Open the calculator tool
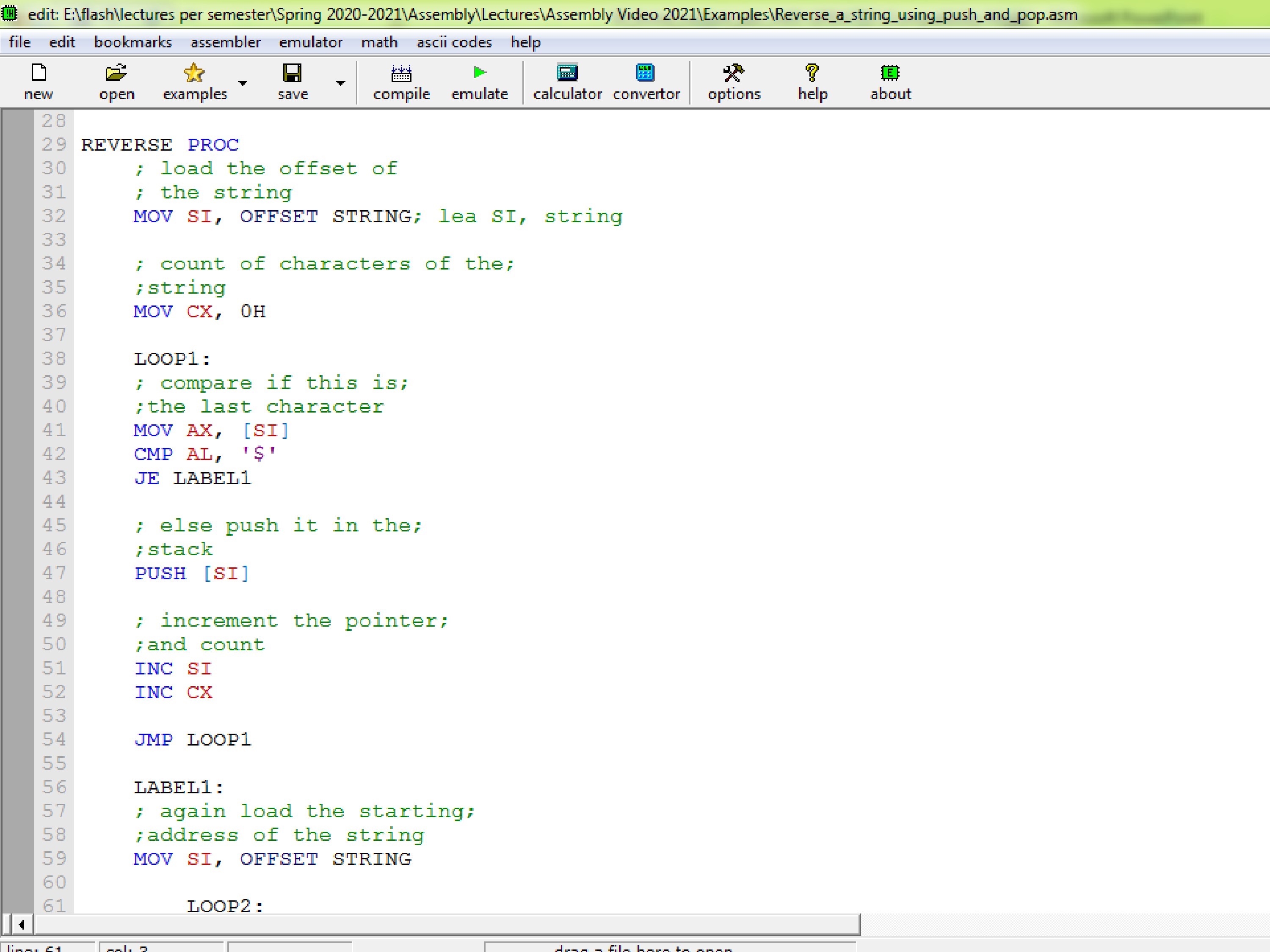The width and height of the screenshot is (1270, 952). pos(567,82)
